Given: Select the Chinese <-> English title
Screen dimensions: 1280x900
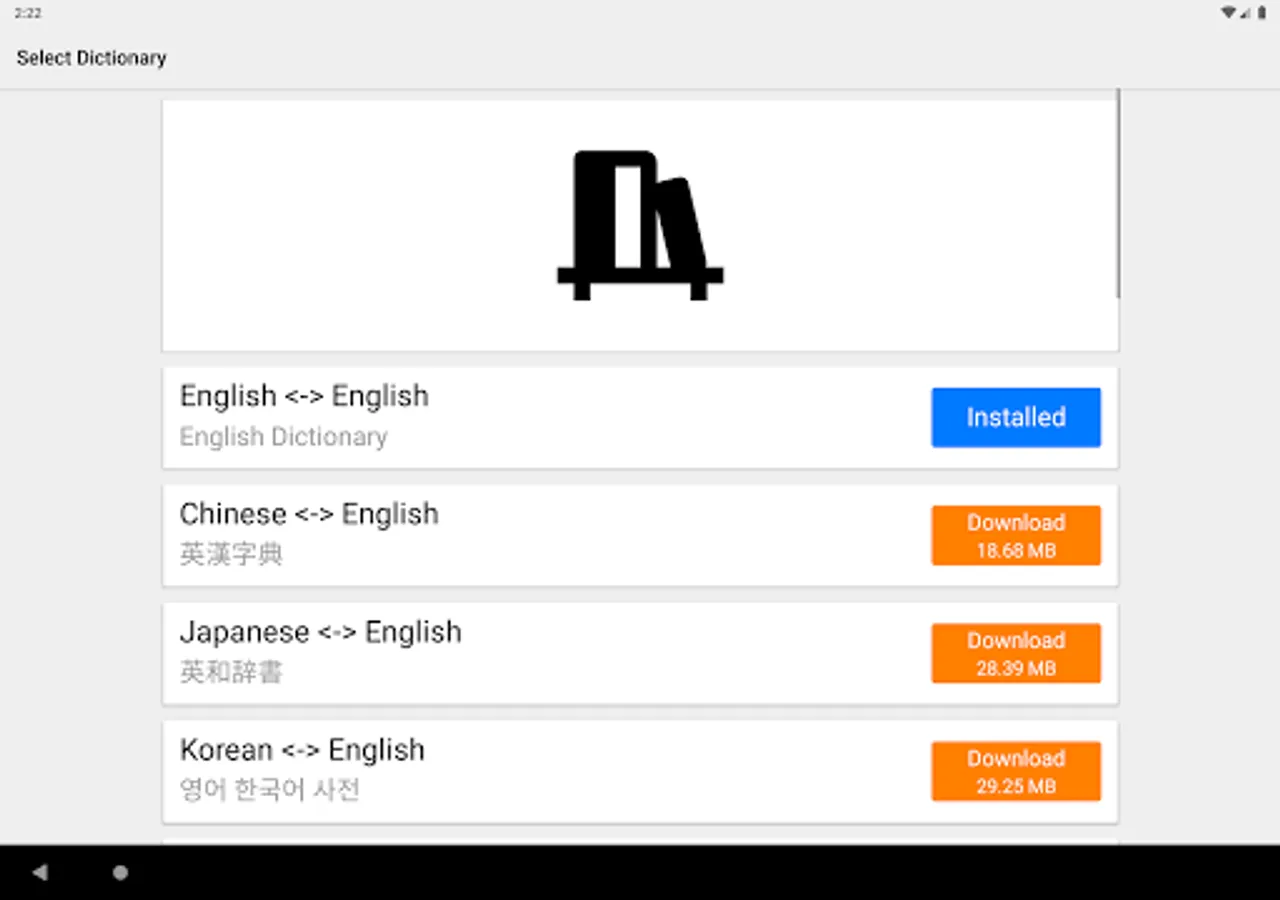Looking at the screenshot, I should click(309, 514).
